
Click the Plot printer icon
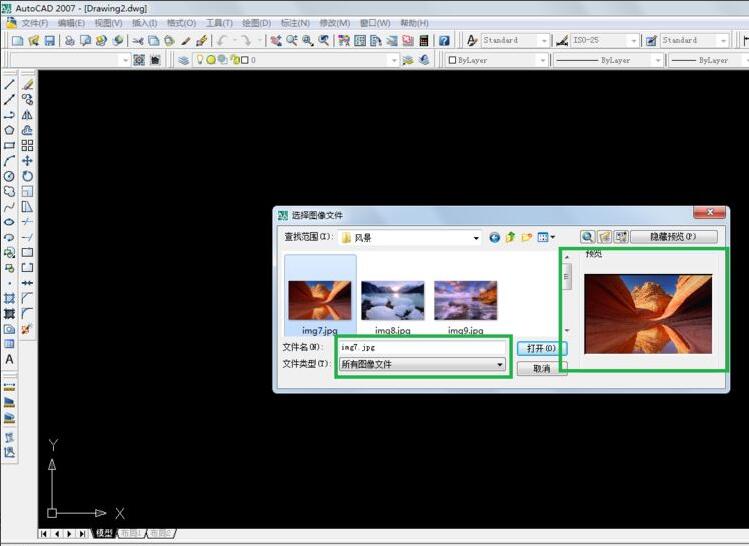point(70,41)
